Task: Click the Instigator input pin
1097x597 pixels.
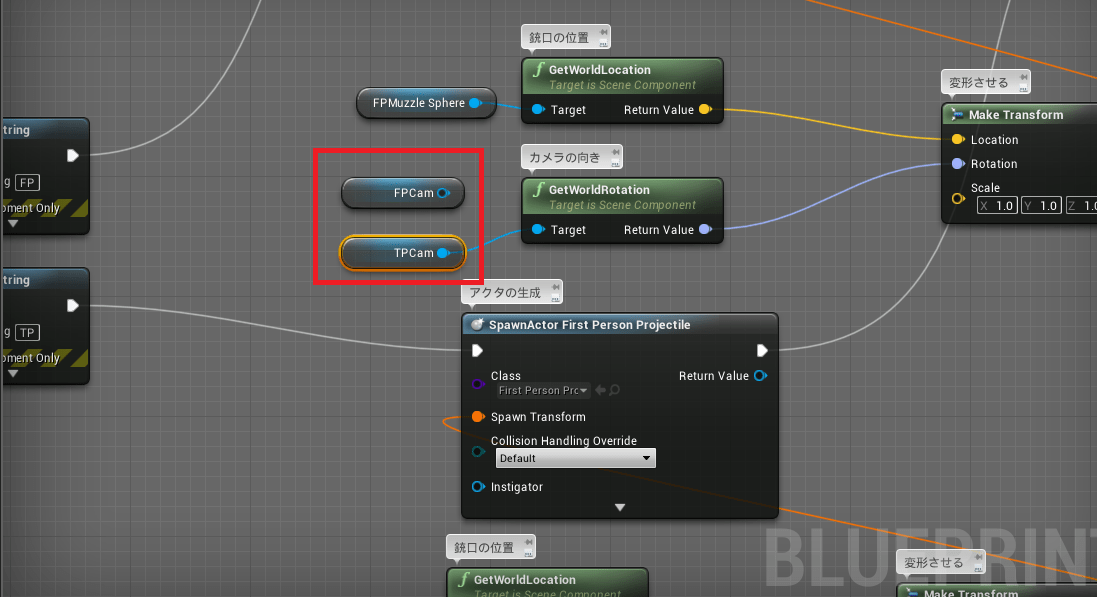Action: 478,486
